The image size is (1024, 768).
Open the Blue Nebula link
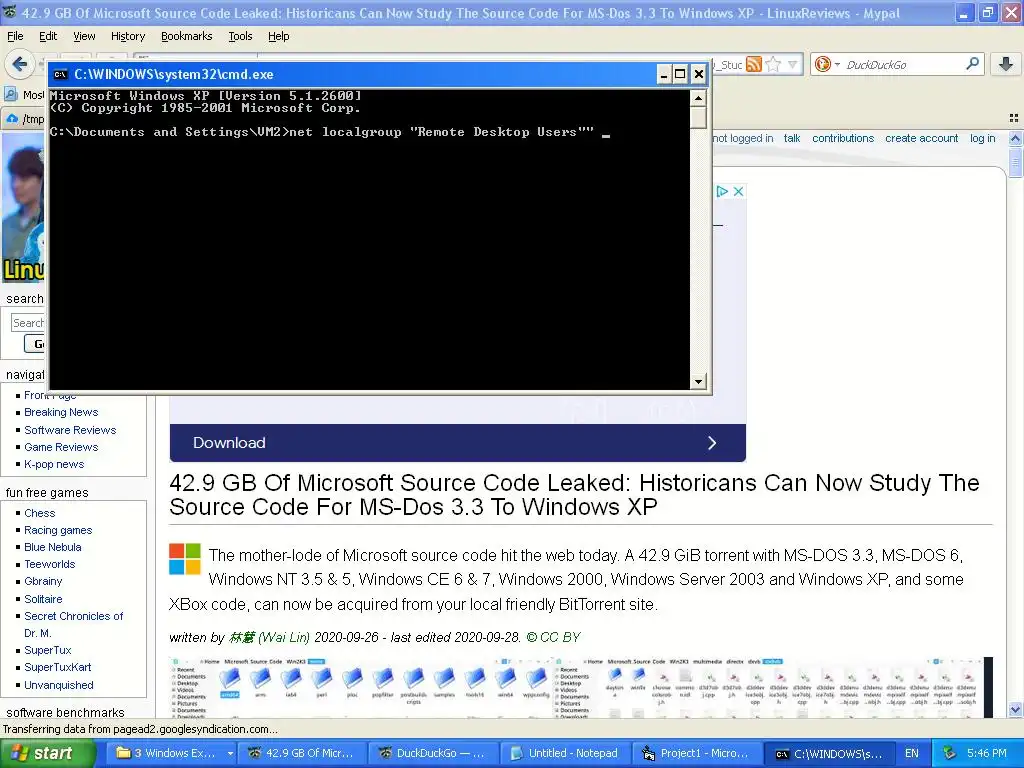click(x=53, y=547)
